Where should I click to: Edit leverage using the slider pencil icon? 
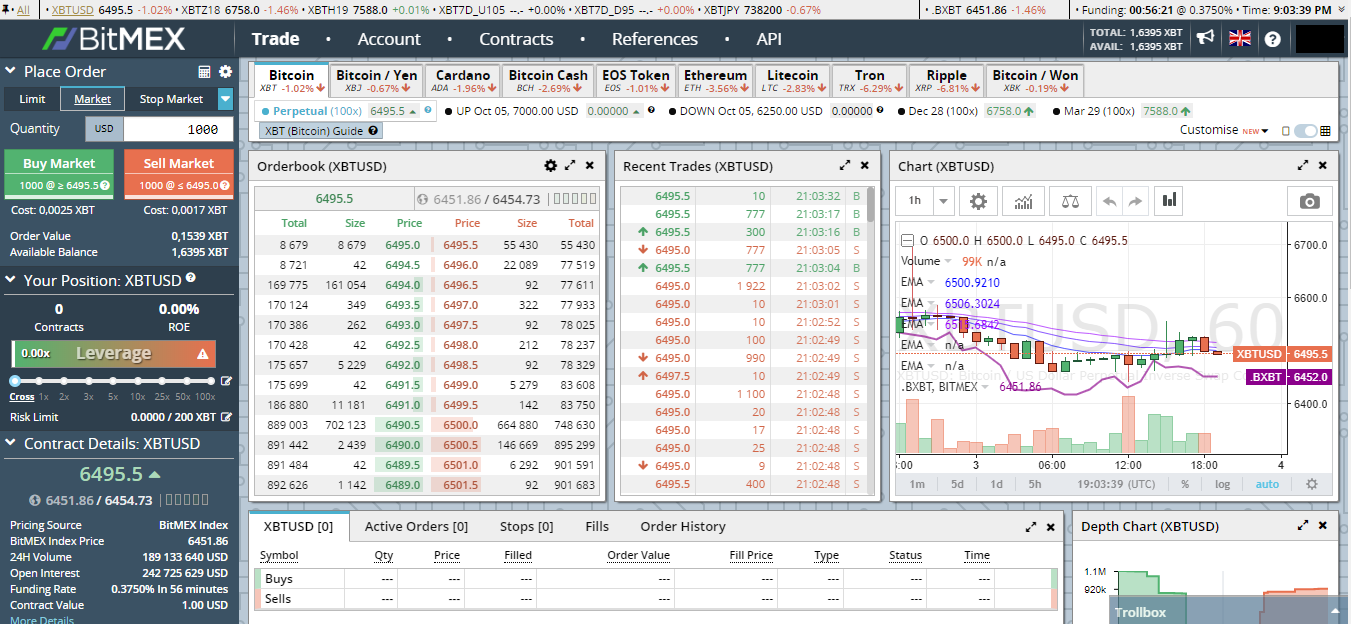pos(226,381)
